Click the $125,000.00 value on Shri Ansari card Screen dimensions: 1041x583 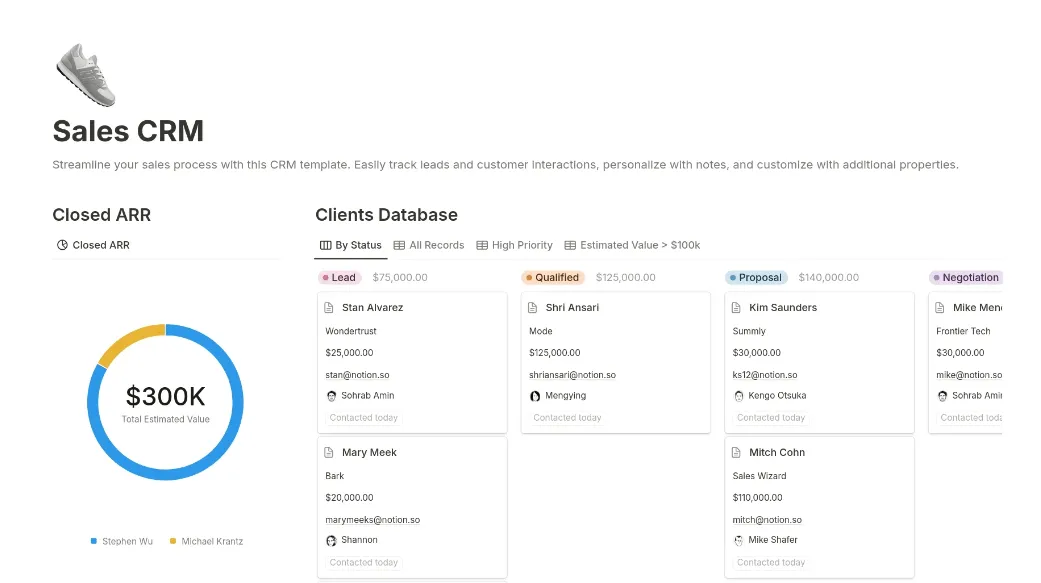554,353
